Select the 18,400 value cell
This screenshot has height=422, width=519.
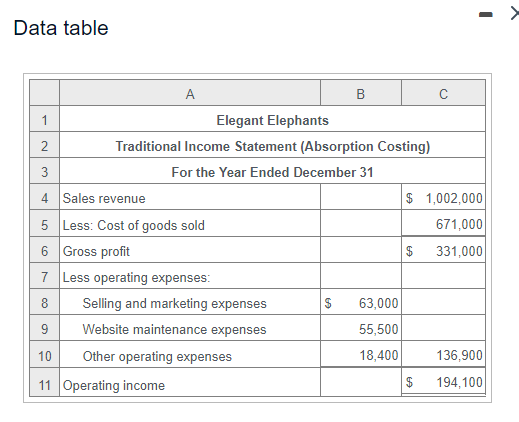[x=361, y=355]
